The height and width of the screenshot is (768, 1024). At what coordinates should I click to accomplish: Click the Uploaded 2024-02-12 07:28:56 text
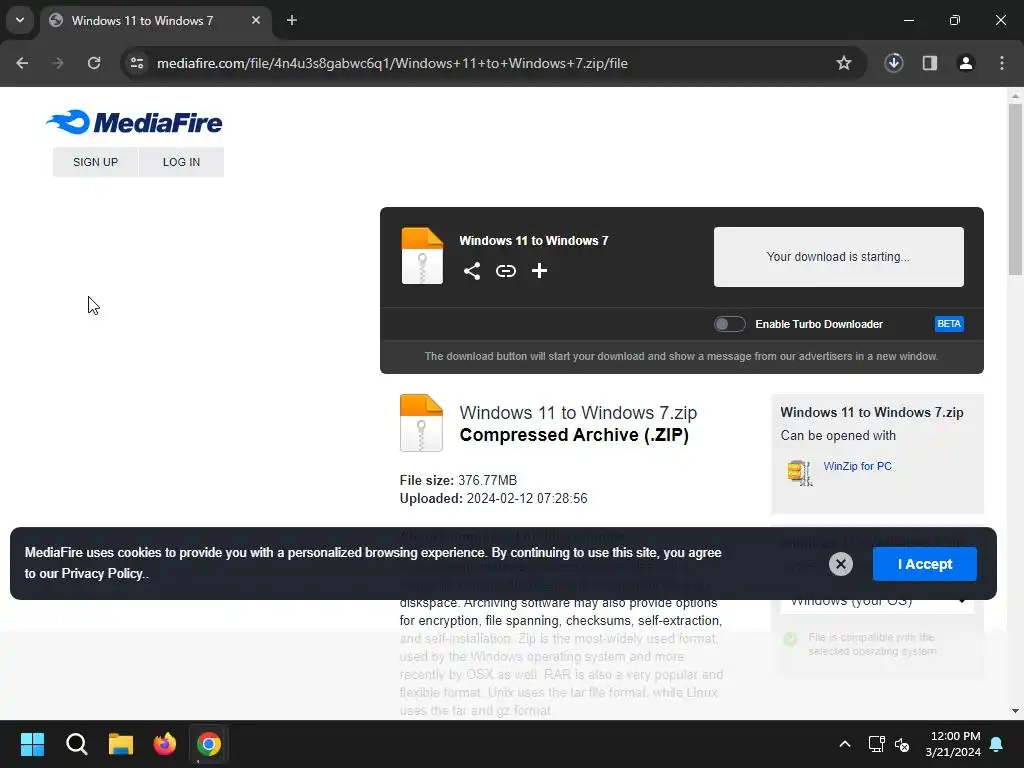[494, 499]
